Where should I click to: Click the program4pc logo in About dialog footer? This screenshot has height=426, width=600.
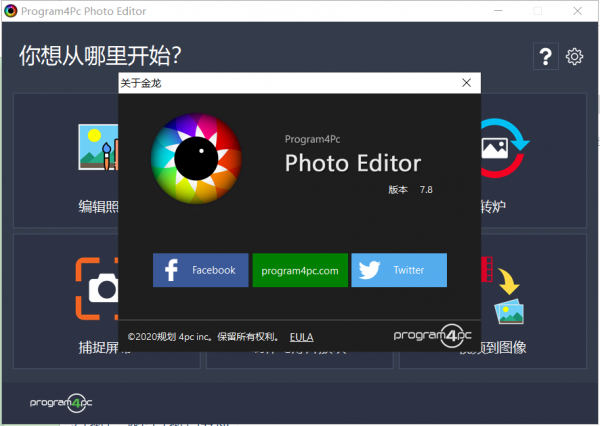432,335
